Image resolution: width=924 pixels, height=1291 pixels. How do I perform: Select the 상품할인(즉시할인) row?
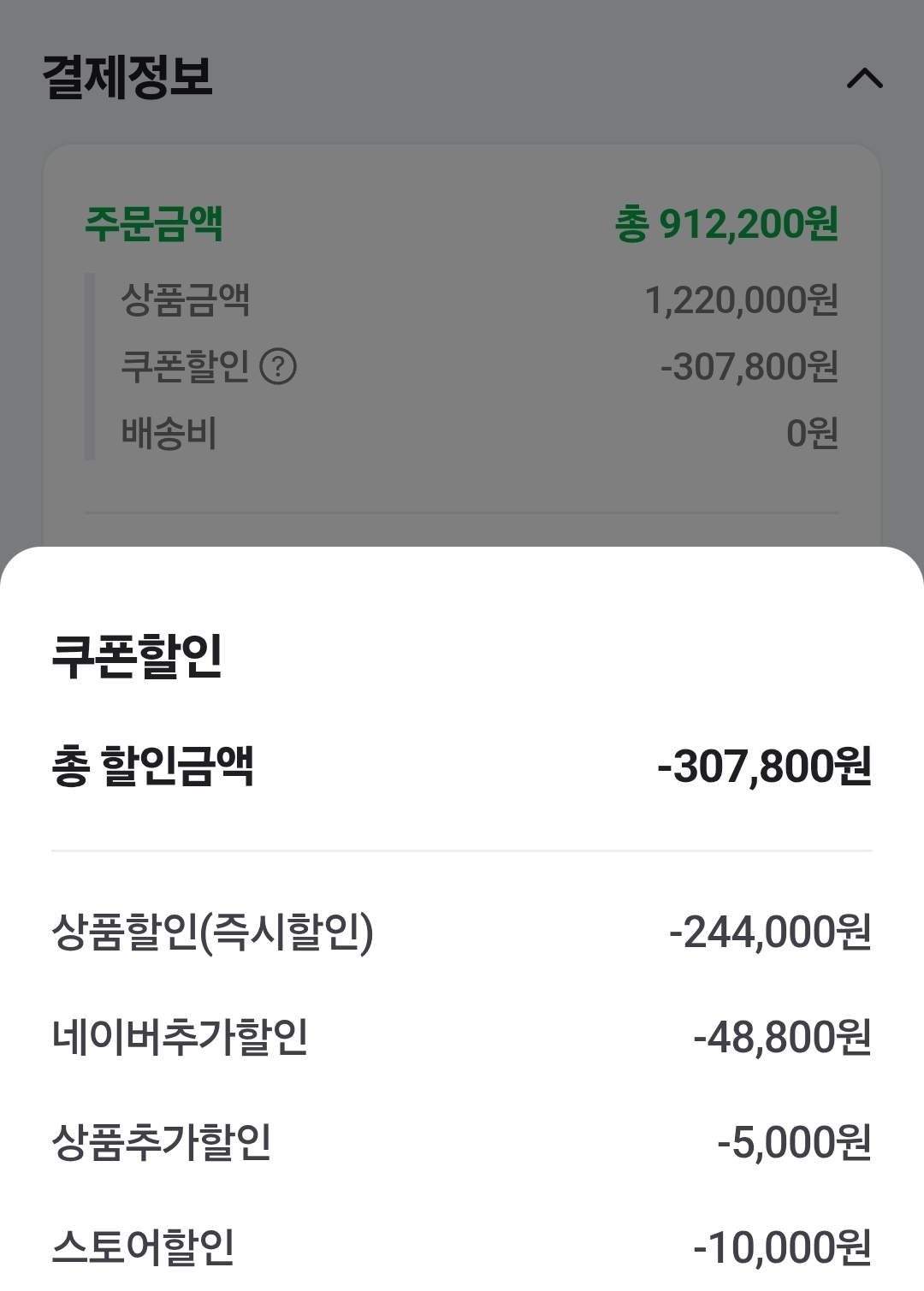213,932
